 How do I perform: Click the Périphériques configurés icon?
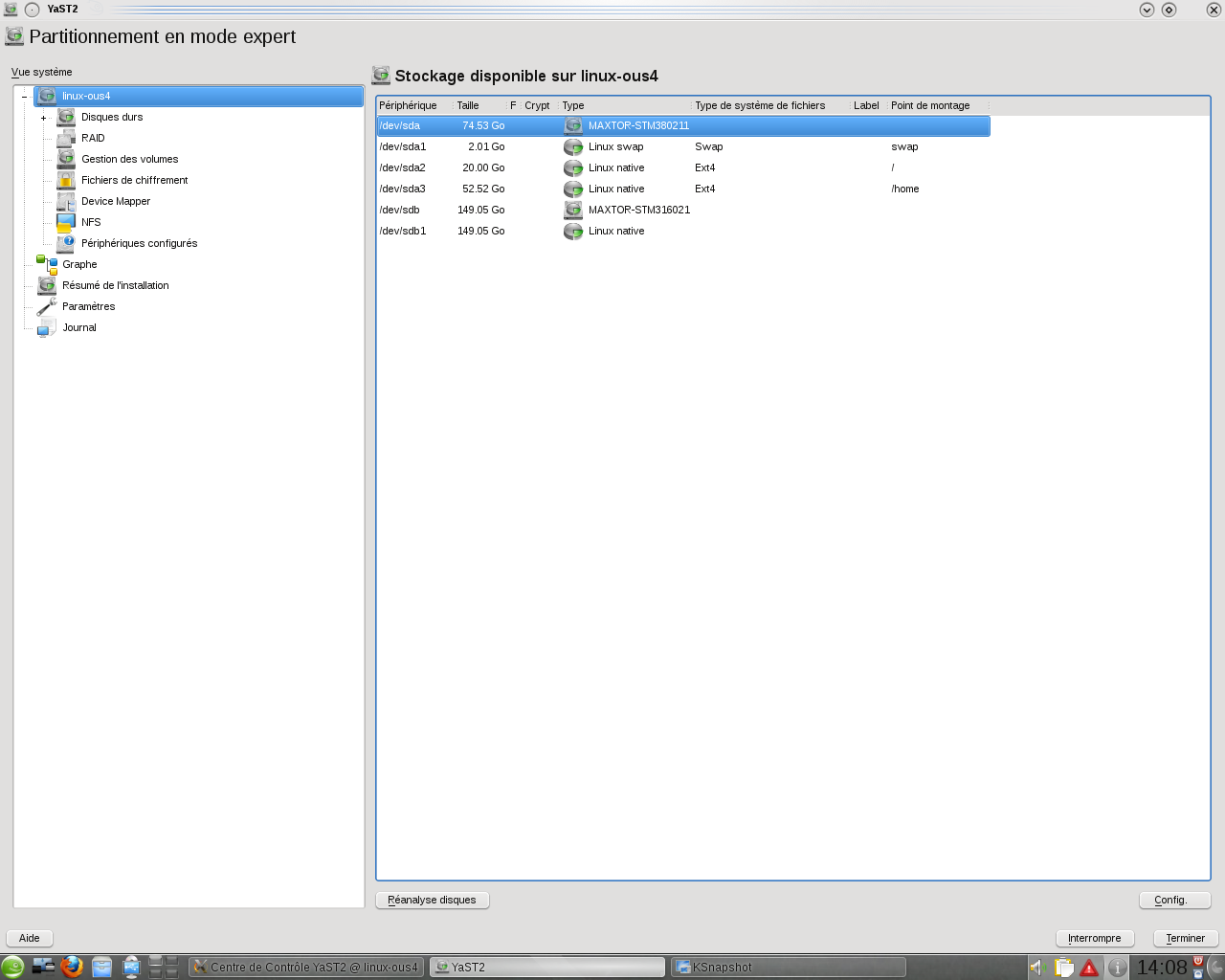[x=66, y=243]
